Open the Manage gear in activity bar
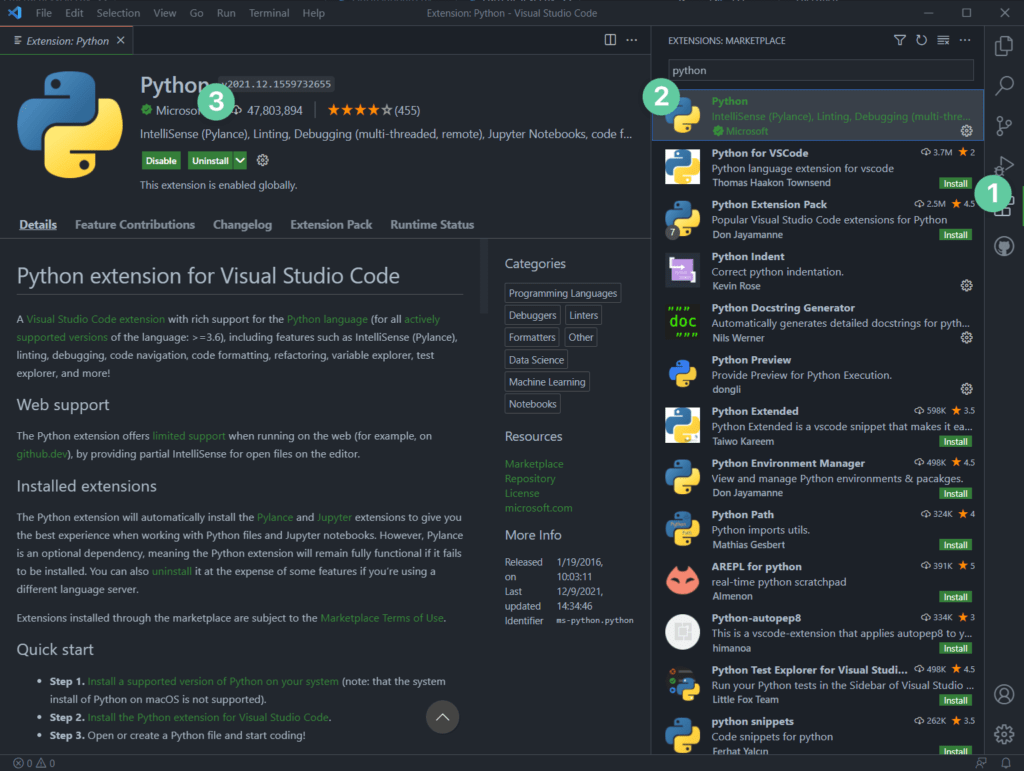1024x771 pixels. coord(1004,734)
